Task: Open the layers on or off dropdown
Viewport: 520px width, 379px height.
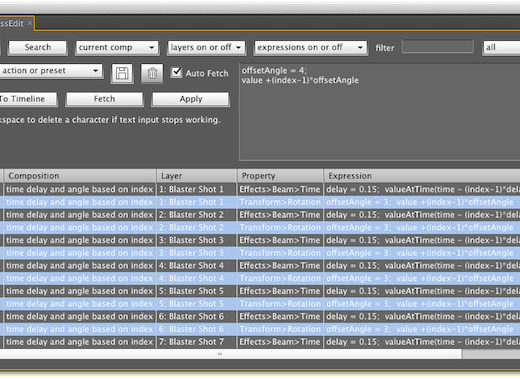Action: (x=206, y=48)
